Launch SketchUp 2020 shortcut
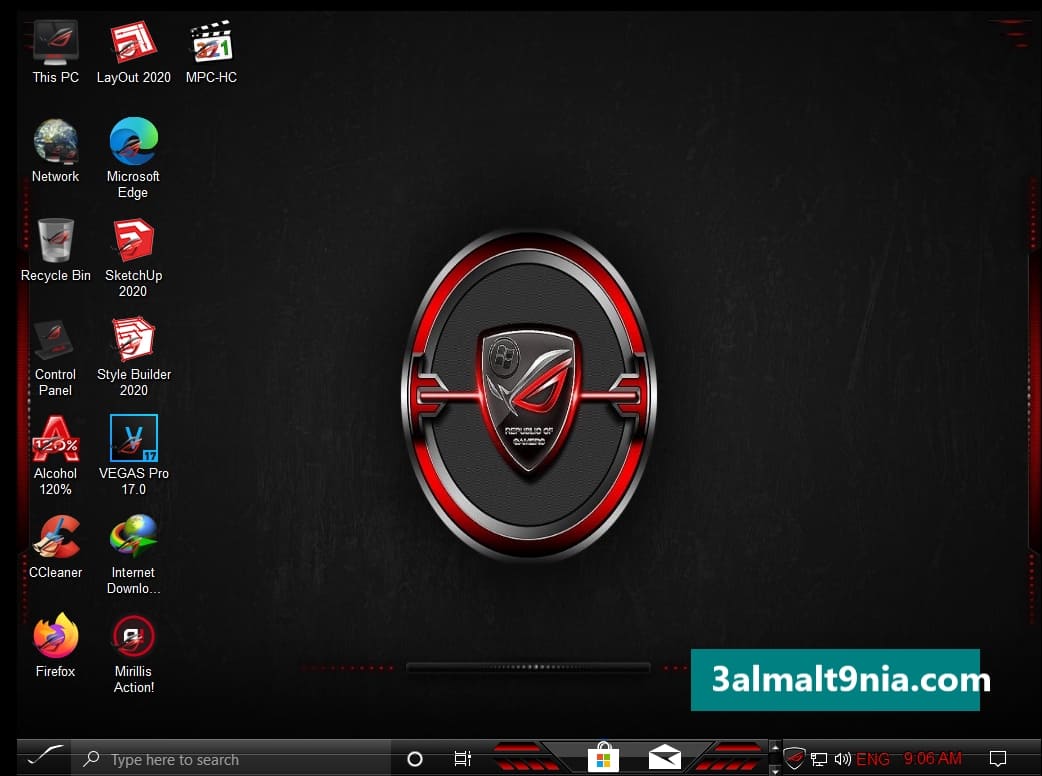 pyautogui.click(x=133, y=257)
